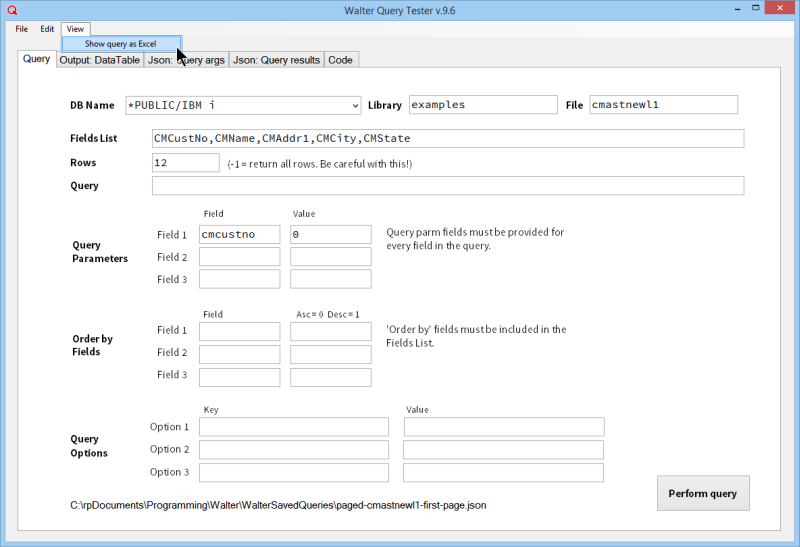Click Query Parameters Field 2 name box
This screenshot has height=547, width=800.
[239, 257]
